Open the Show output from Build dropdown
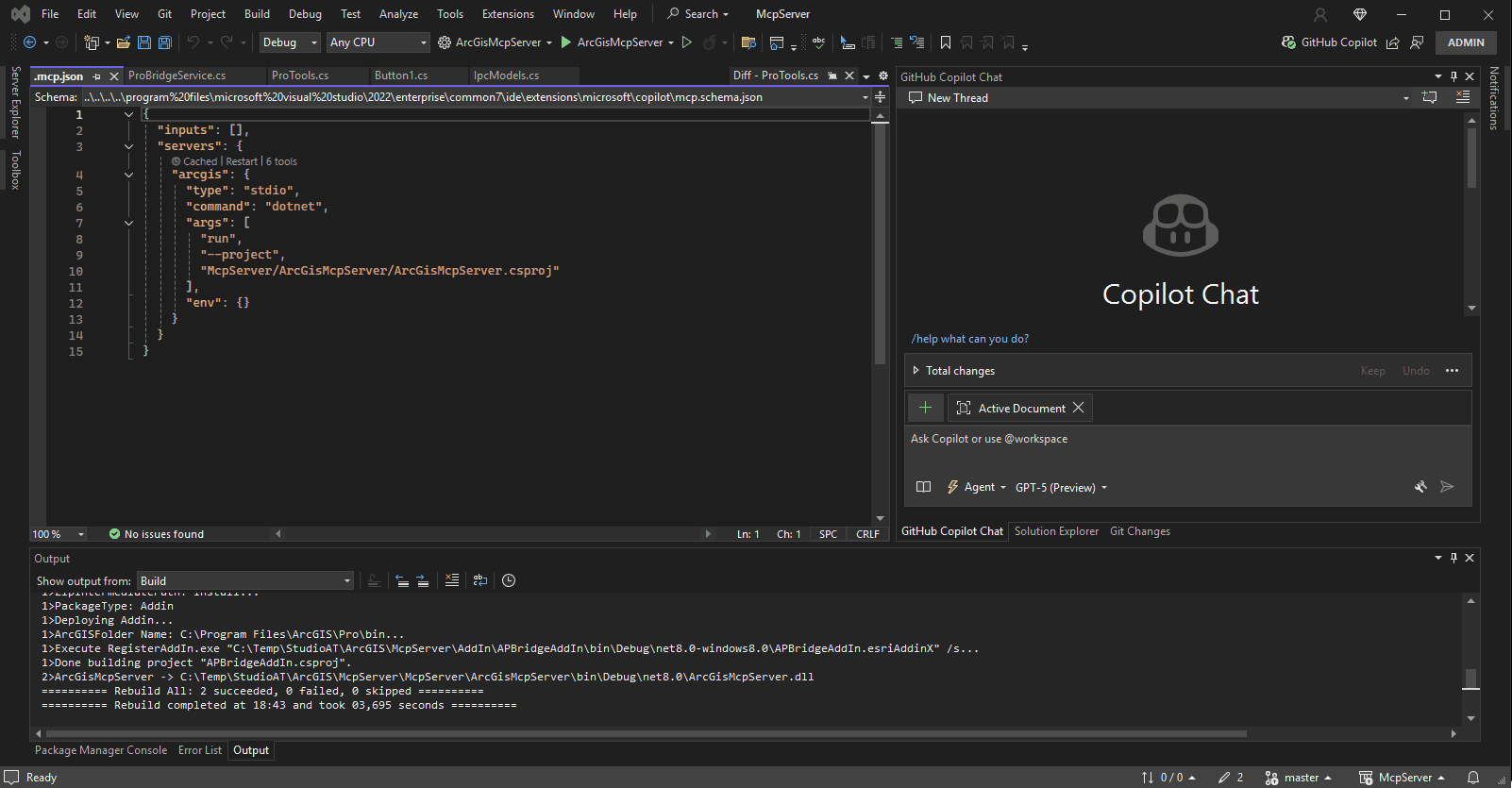Viewport: 1512px width, 788px height. click(245, 581)
